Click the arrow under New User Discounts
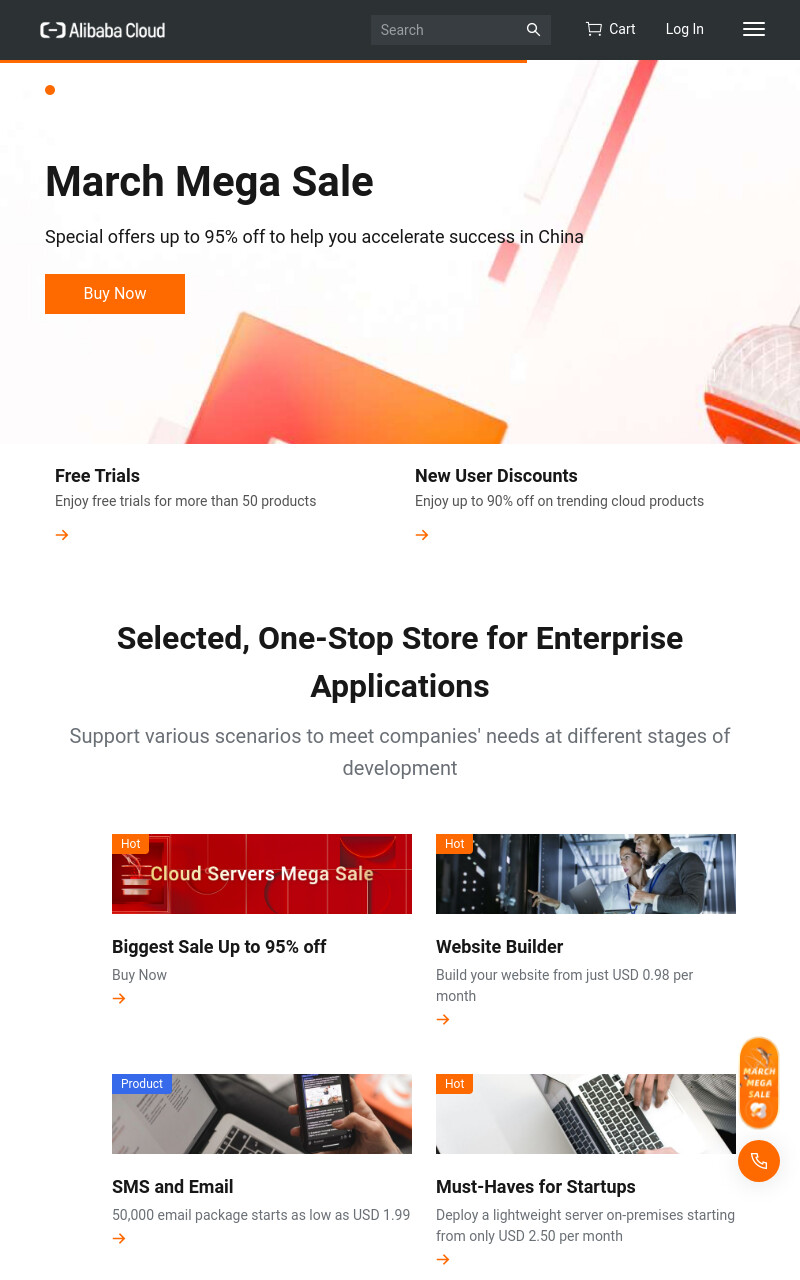The image size is (800, 1280). coord(422,535)
